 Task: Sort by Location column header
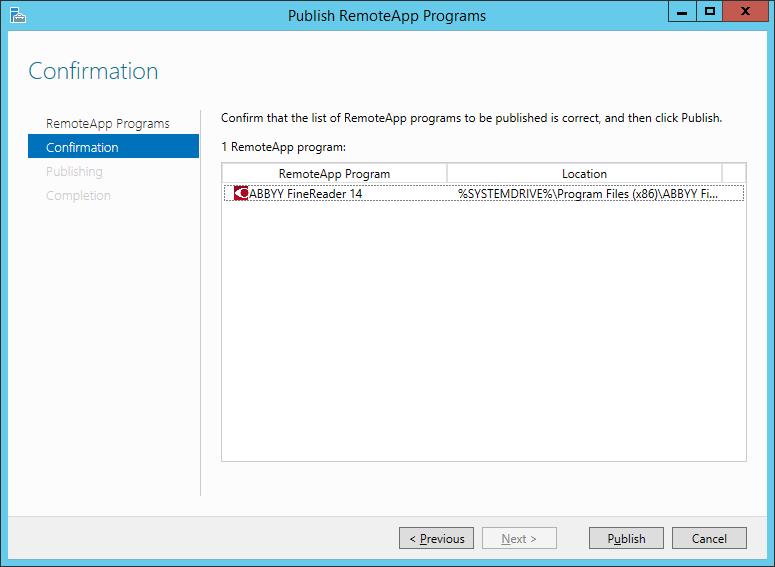pos(584,174)
